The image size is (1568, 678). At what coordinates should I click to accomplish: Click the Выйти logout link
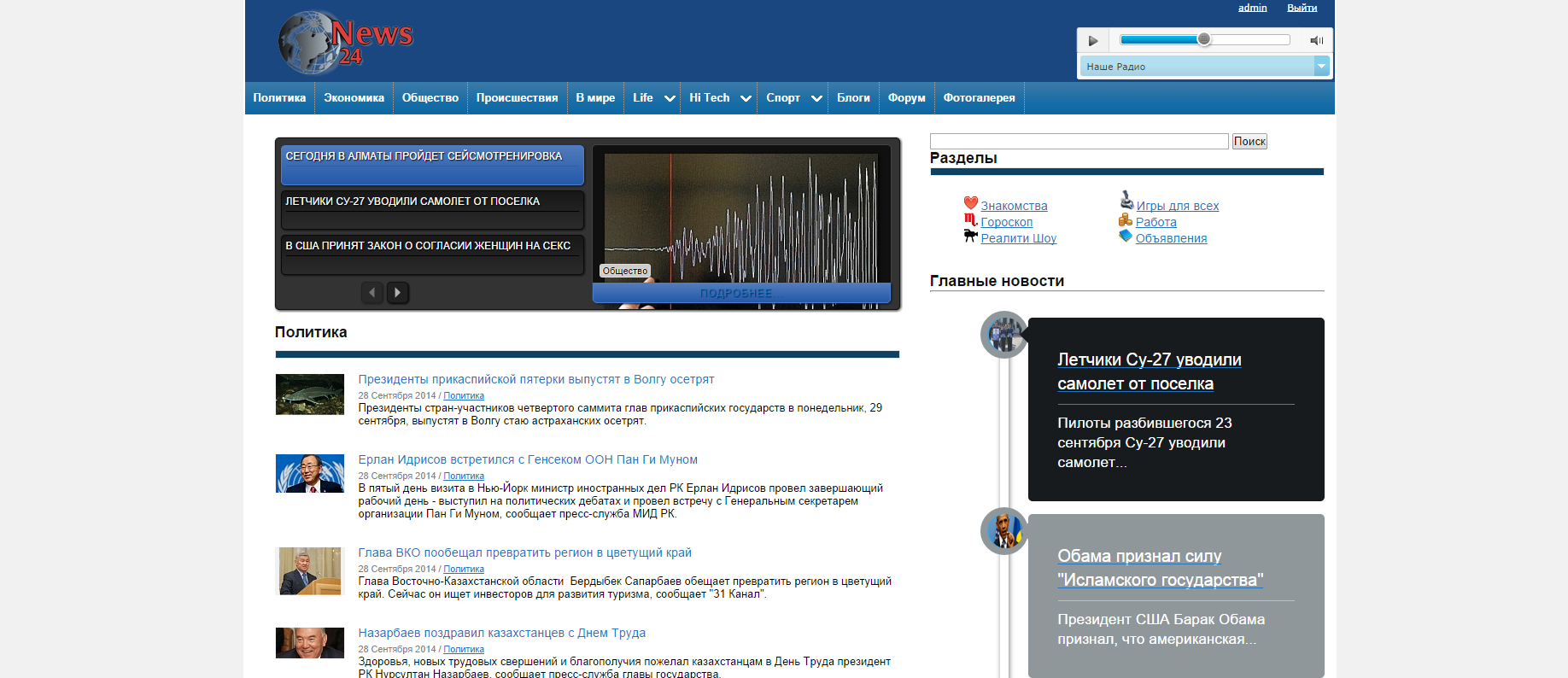click(1302, 8)
